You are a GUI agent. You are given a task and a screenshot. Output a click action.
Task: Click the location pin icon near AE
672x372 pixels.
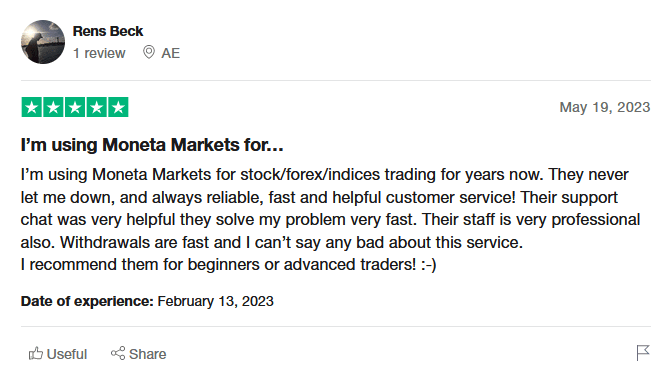149,52
